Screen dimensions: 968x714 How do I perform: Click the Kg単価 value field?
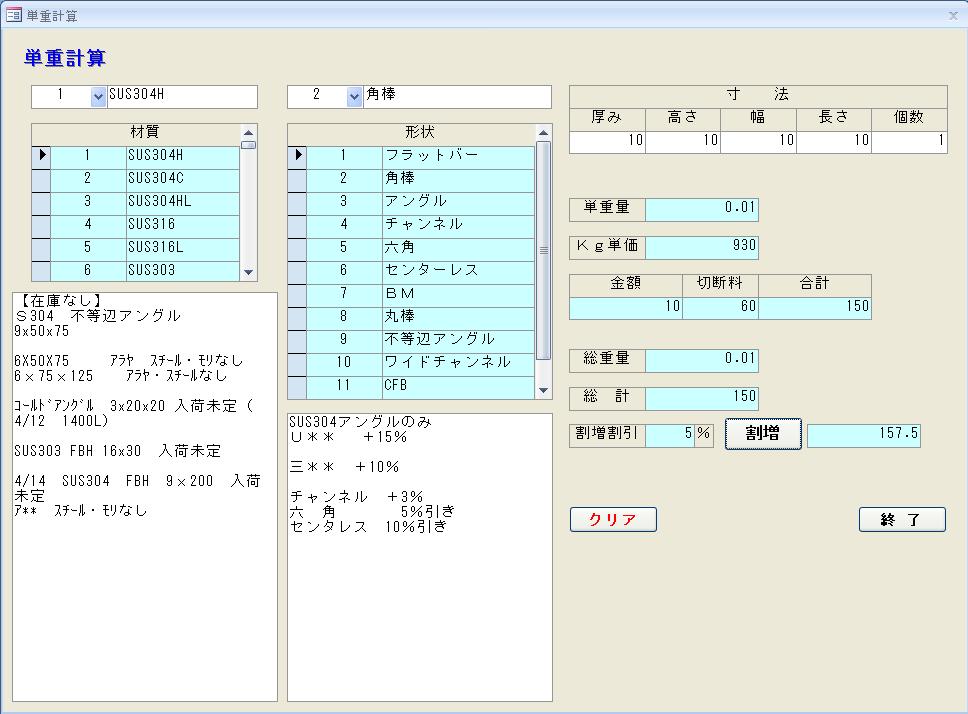click(701, 246)
